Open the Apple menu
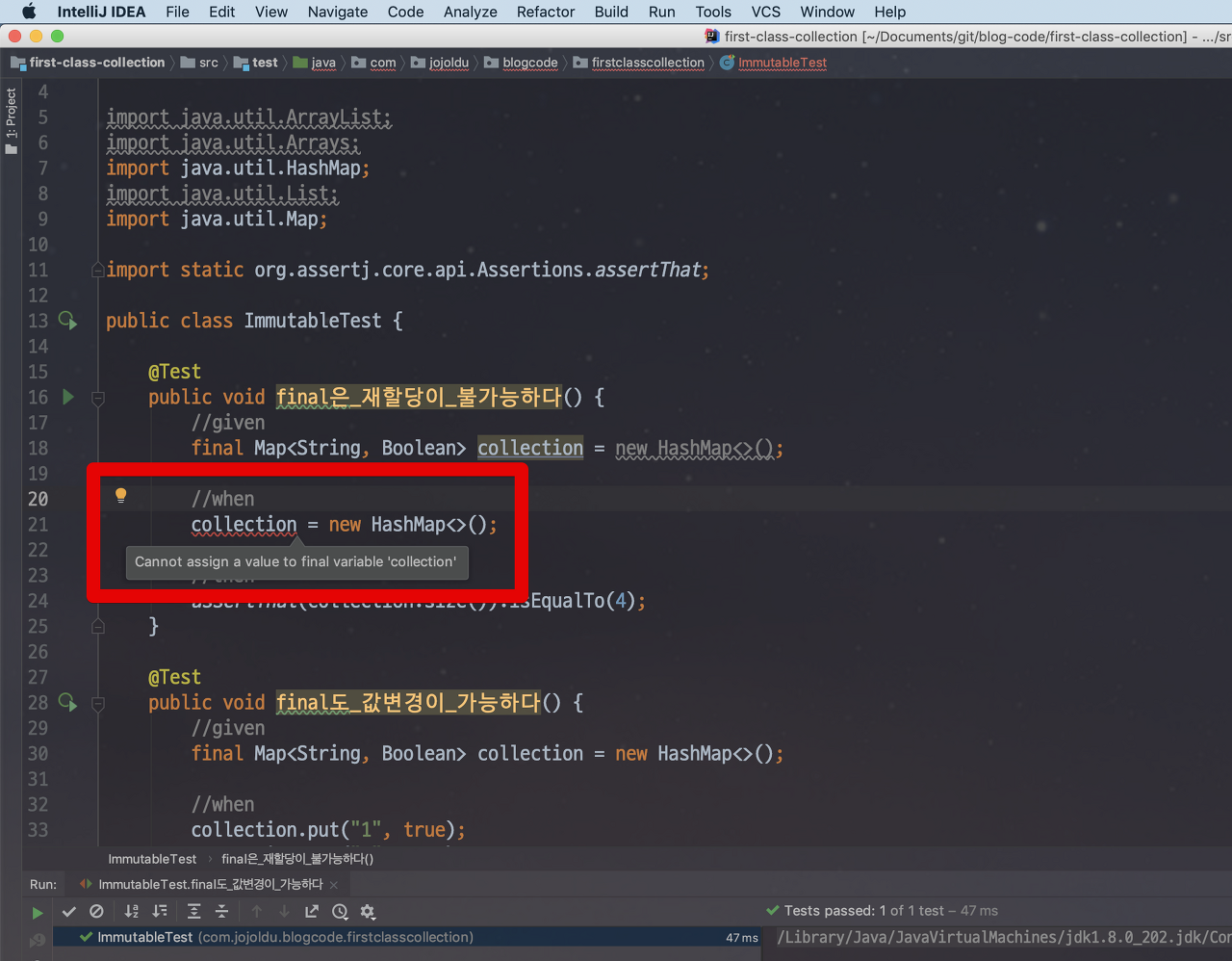 point(28,12)
